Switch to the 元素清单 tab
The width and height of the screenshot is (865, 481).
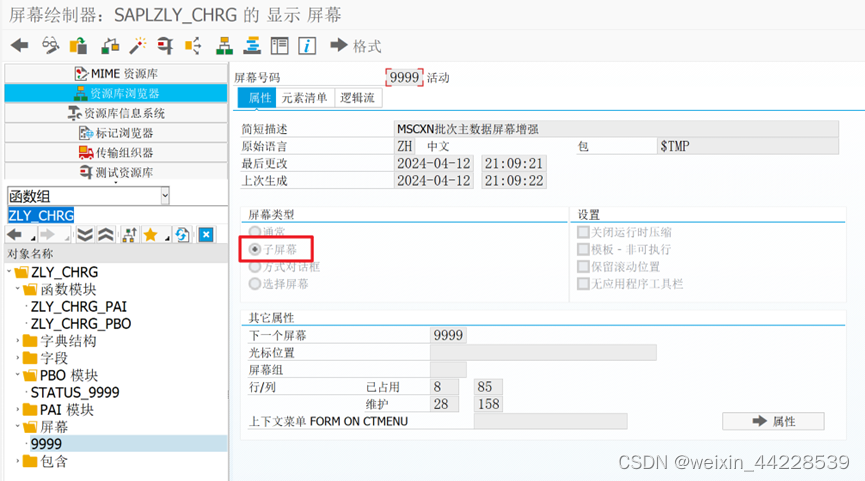(305, 98)
